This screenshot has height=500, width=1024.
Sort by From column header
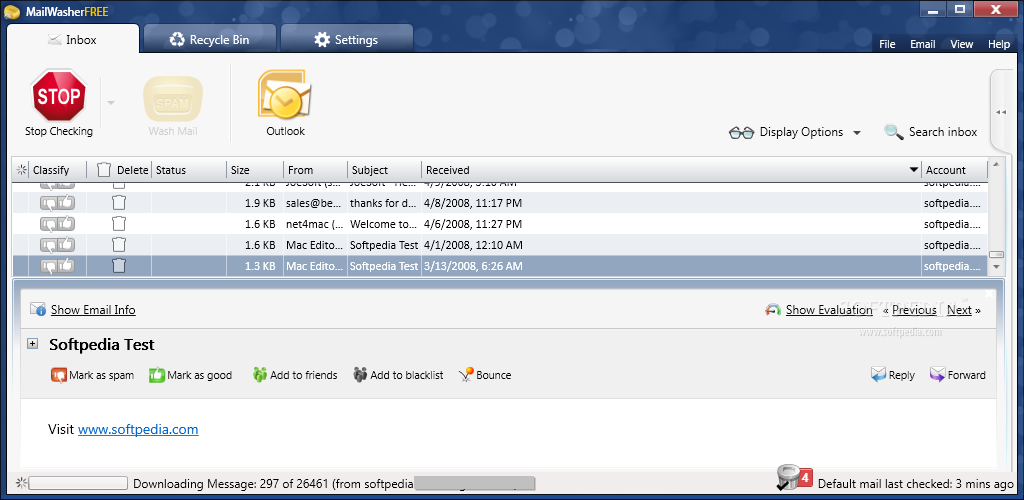tap(315, 170)
